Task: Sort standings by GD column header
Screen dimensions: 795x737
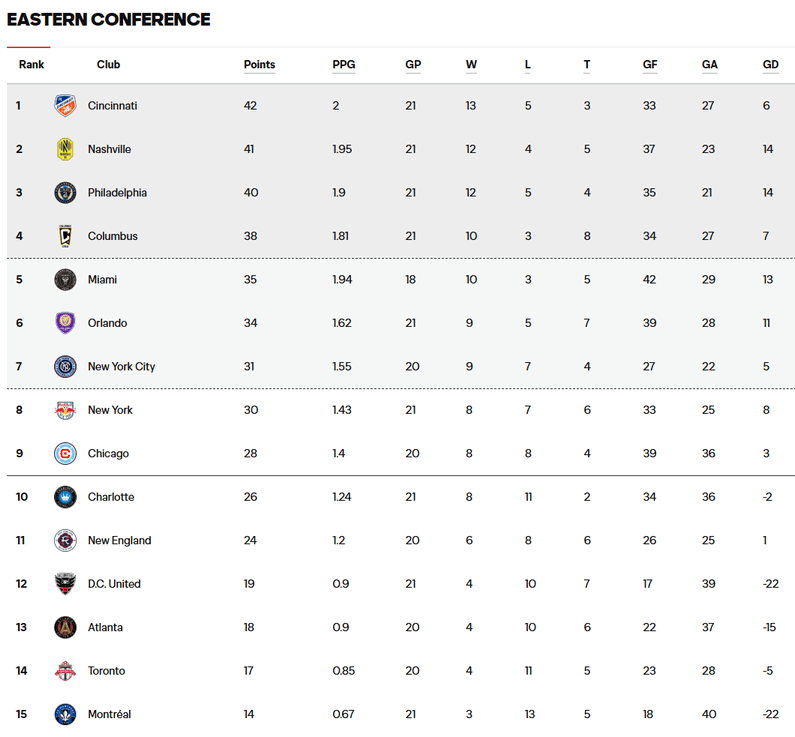Action: pyautogui.click(x=770, y=65)
